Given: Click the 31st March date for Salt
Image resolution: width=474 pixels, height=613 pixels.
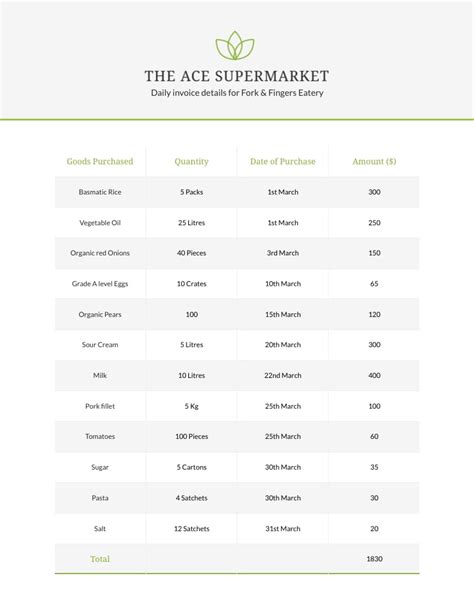Looking at the screenshot, I should tap(283, 529).
